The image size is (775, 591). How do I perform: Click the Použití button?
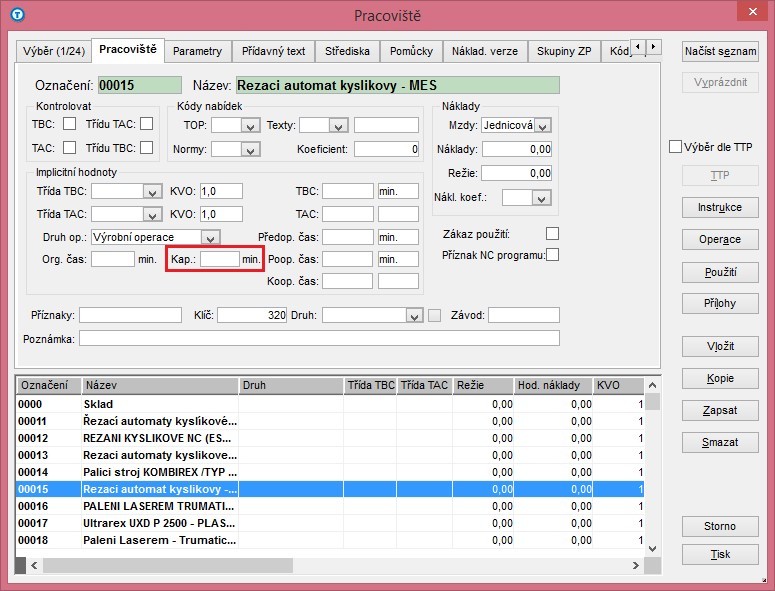(720, 272)
